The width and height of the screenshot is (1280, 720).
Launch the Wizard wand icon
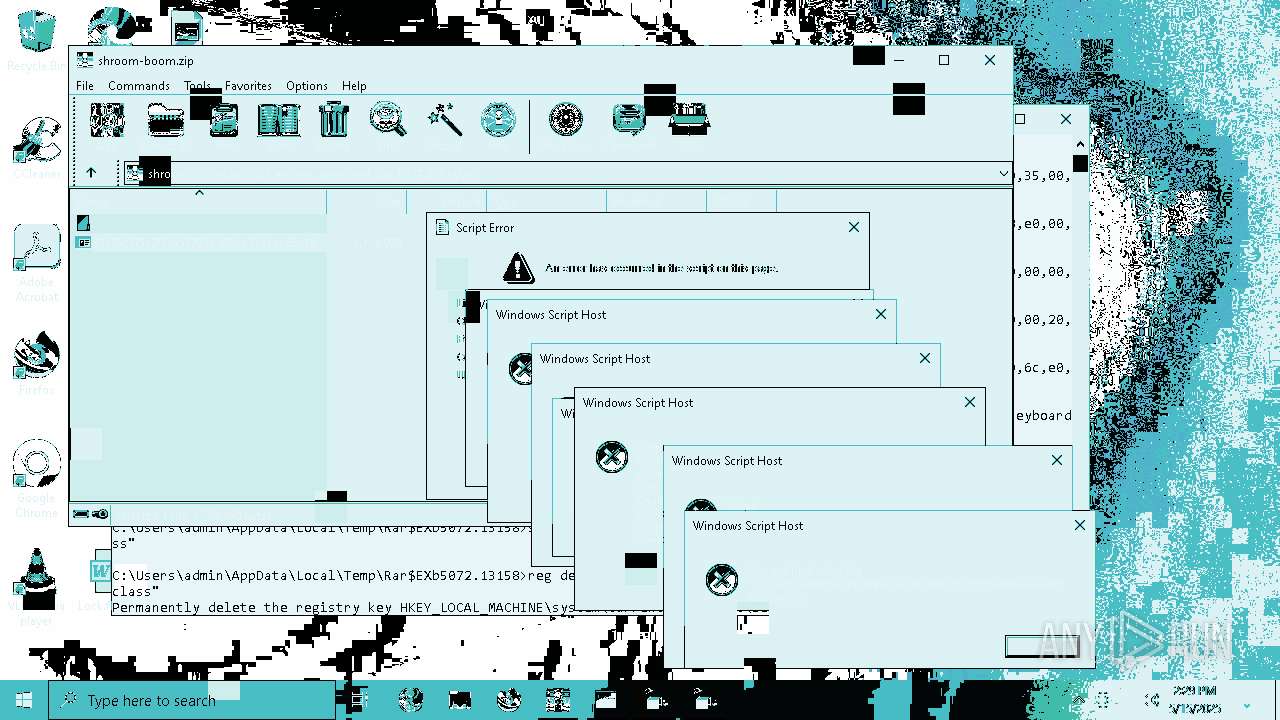coord(444,120)
